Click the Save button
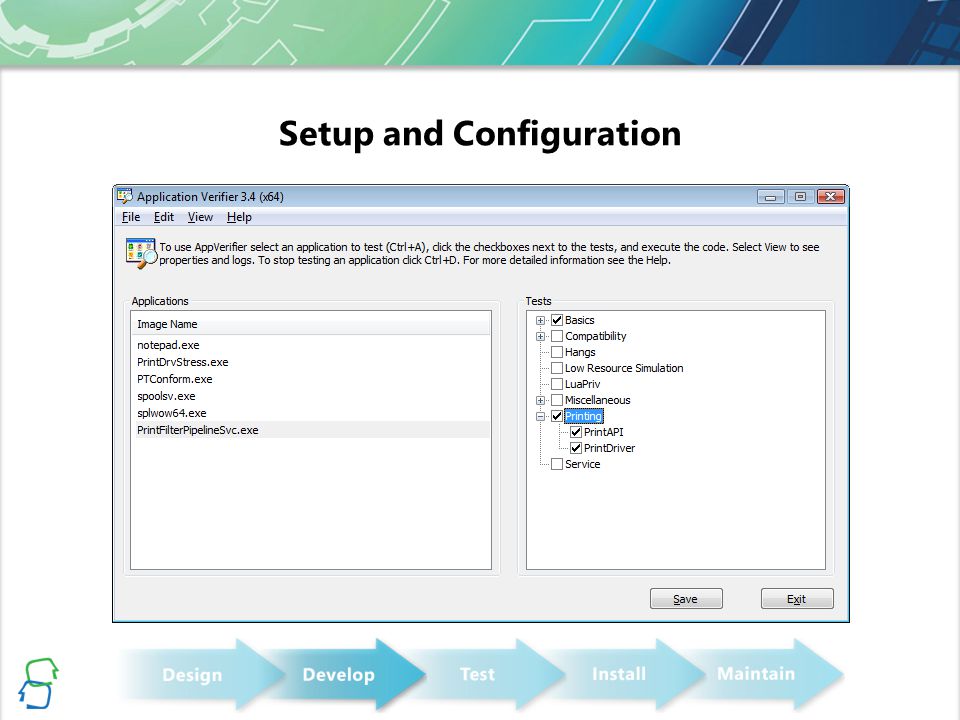 [x=686, y=599]
